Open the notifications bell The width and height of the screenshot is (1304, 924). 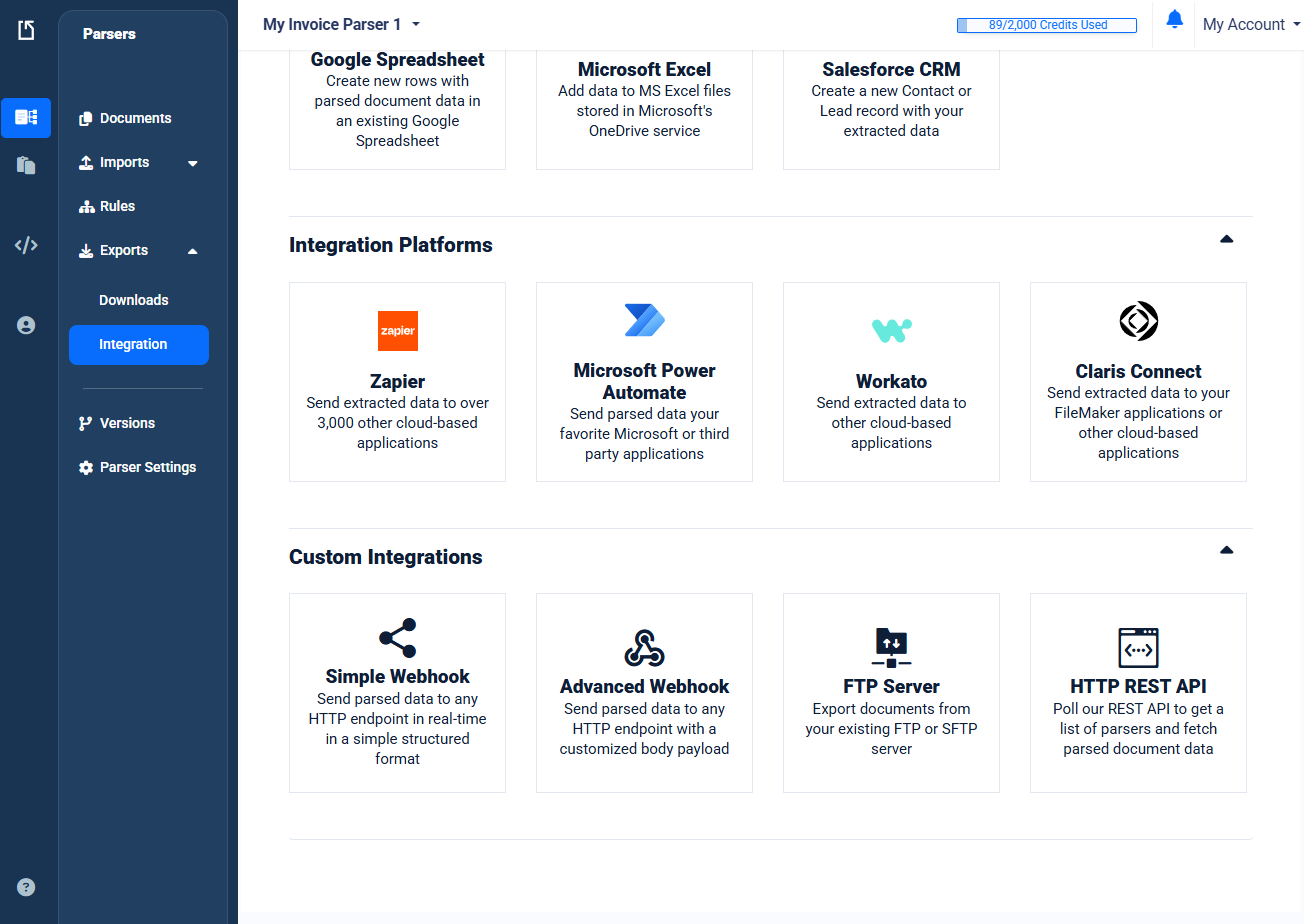coord(1175,20)
